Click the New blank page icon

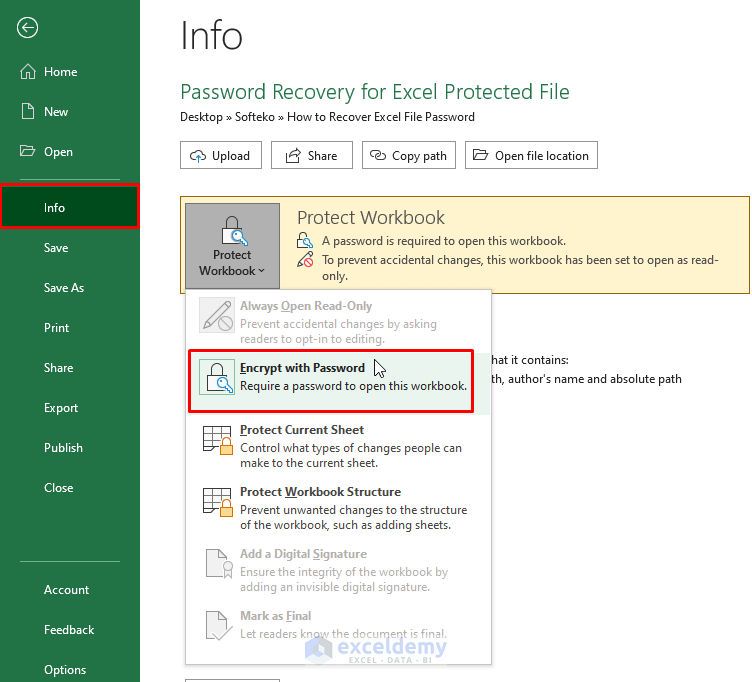[28, 111]
